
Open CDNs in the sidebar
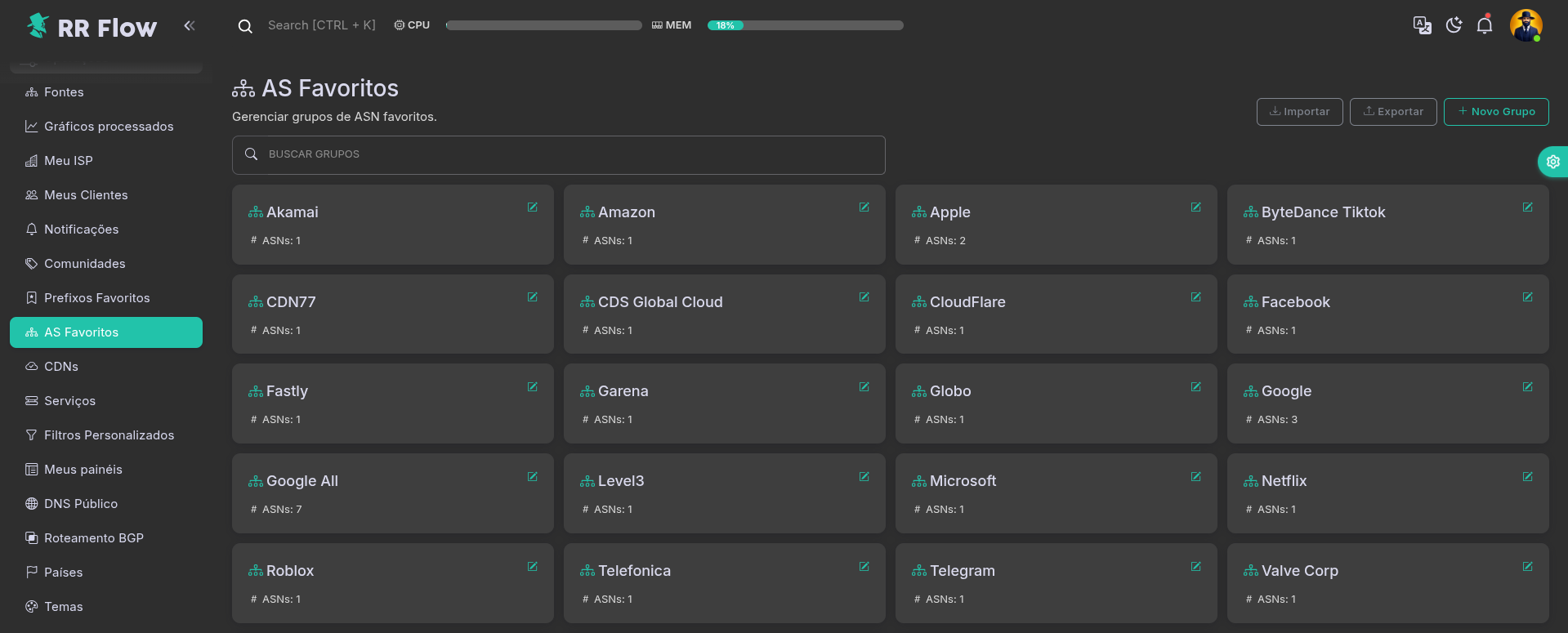point(61,367)
